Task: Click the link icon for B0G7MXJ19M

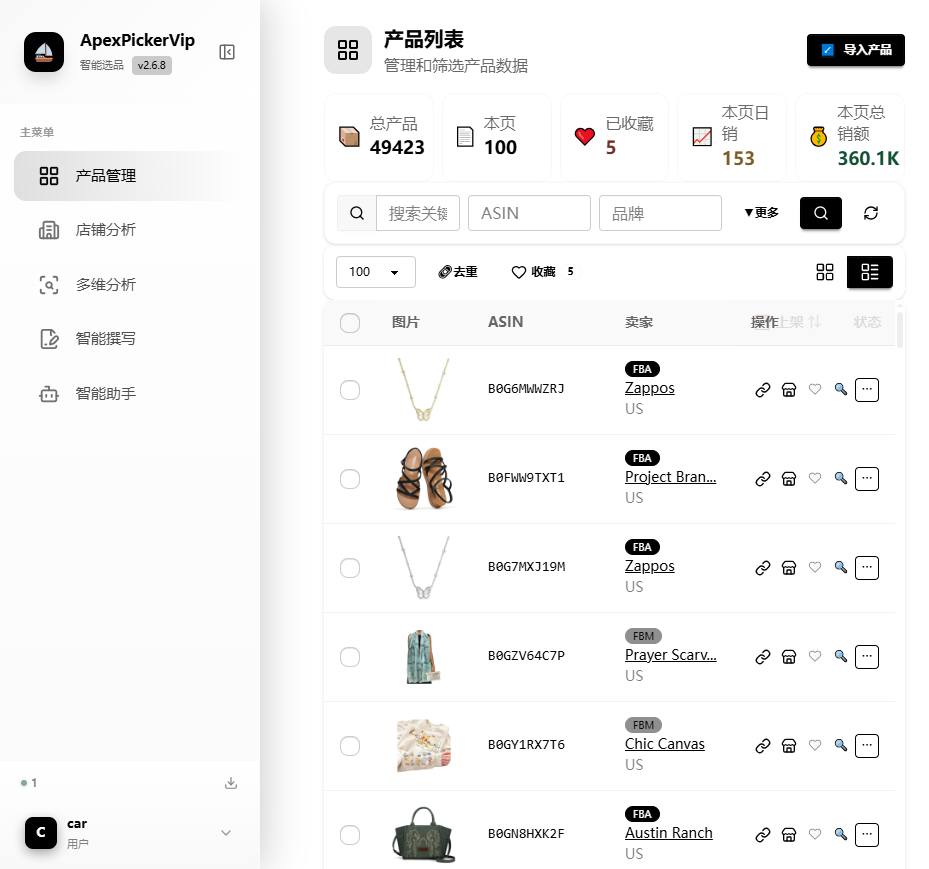Action: coord(763,568)
